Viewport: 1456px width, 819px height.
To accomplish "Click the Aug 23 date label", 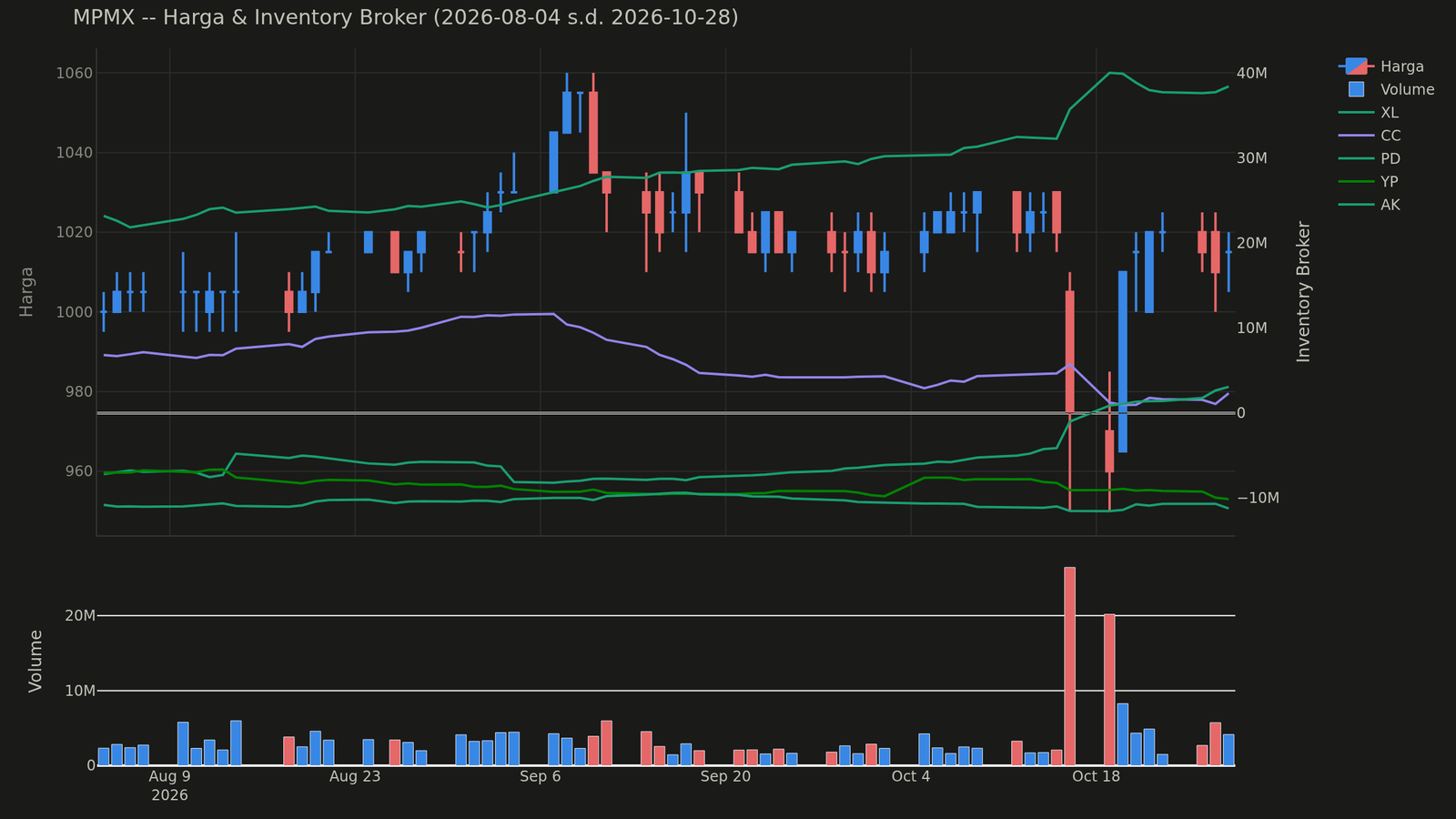I will pos(355,776).
